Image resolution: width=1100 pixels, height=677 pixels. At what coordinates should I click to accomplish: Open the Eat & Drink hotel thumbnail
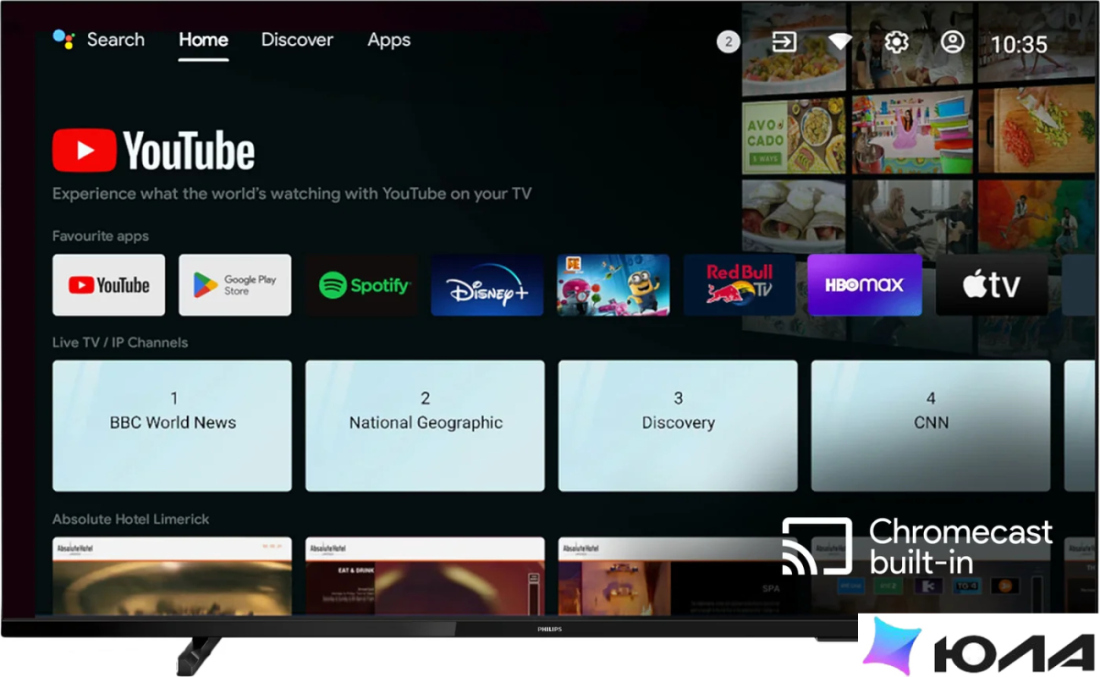click(x=425, y=576)
